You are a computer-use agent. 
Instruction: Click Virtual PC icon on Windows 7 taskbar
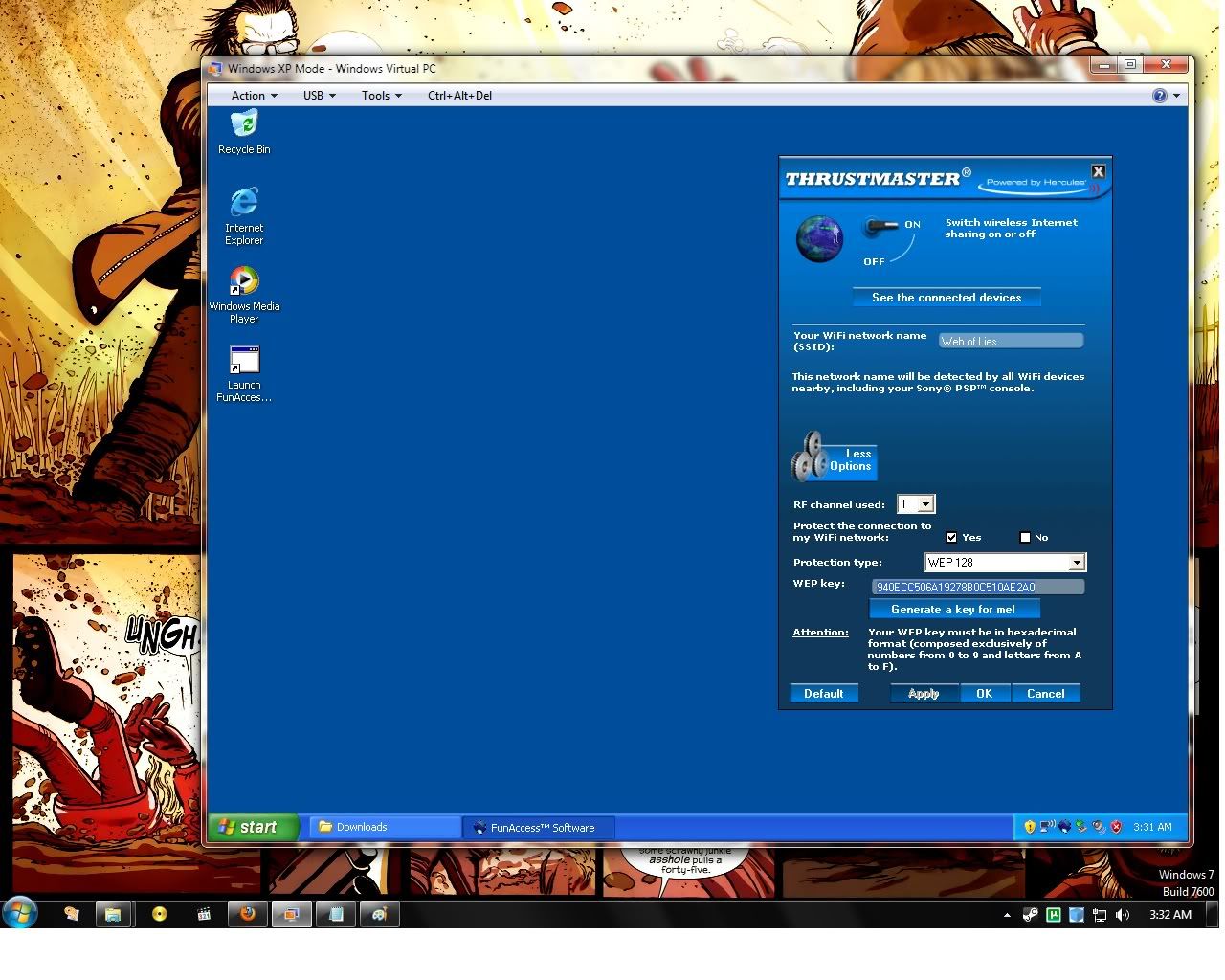tap(291, 914)
